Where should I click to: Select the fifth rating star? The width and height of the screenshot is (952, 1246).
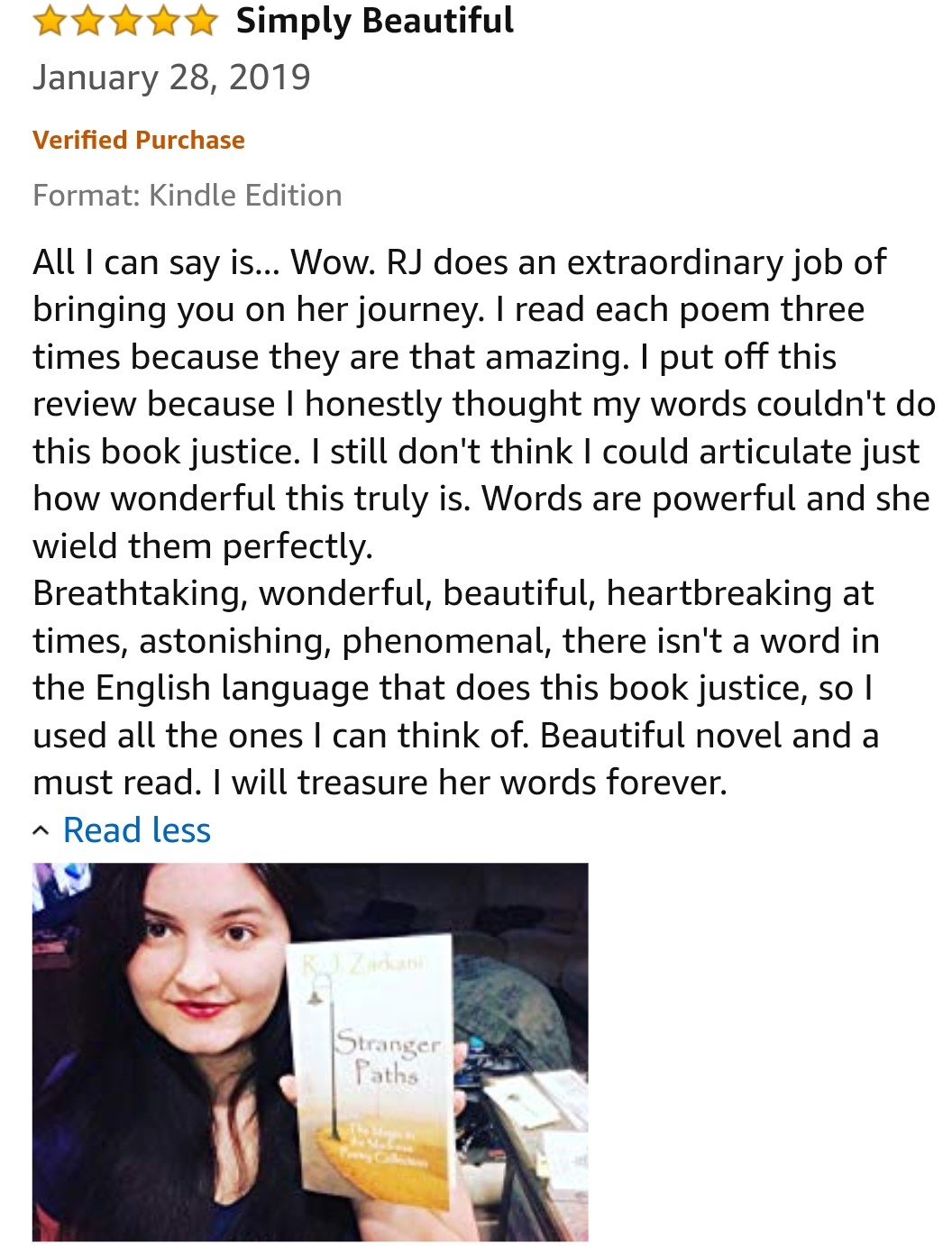click(x=200, y=21)
